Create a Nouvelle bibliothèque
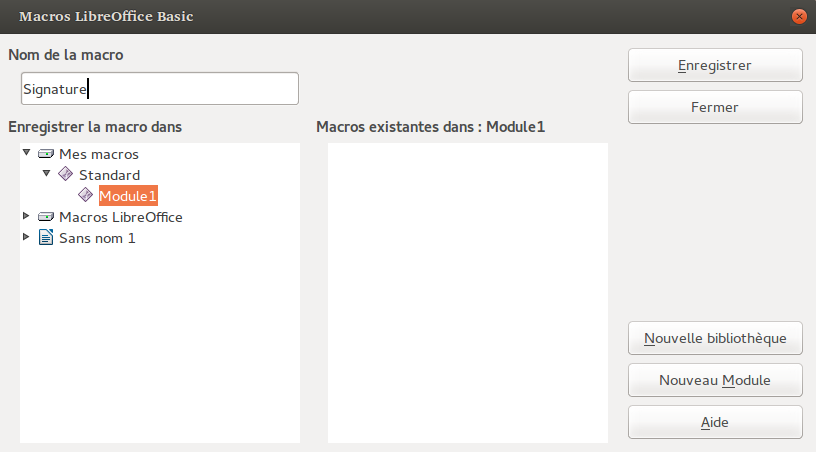Screen dimensions: 816x452 [715, 338]
